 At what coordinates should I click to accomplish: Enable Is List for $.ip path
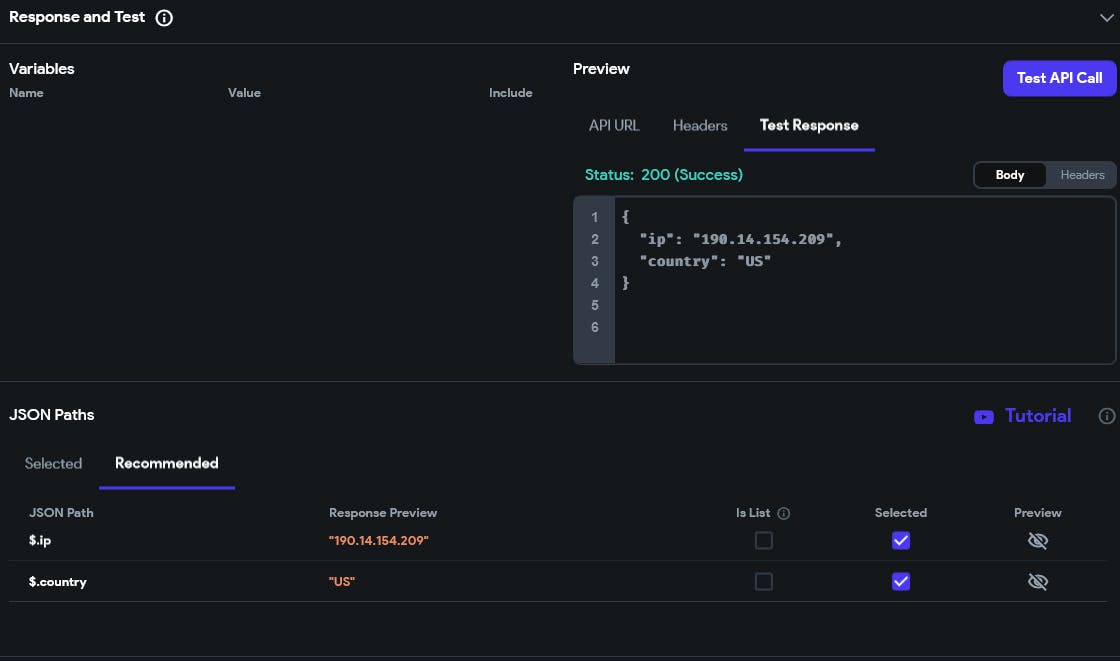coord(764,541)
